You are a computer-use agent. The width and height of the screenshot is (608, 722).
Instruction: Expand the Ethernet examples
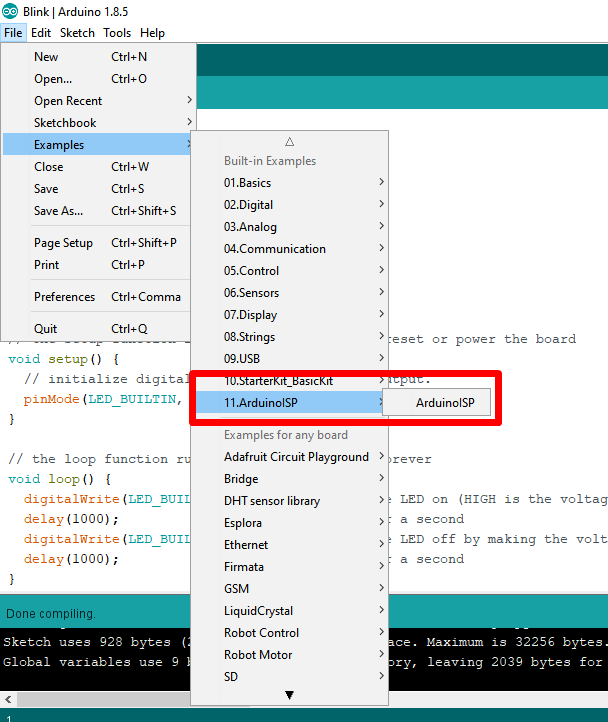290,545
